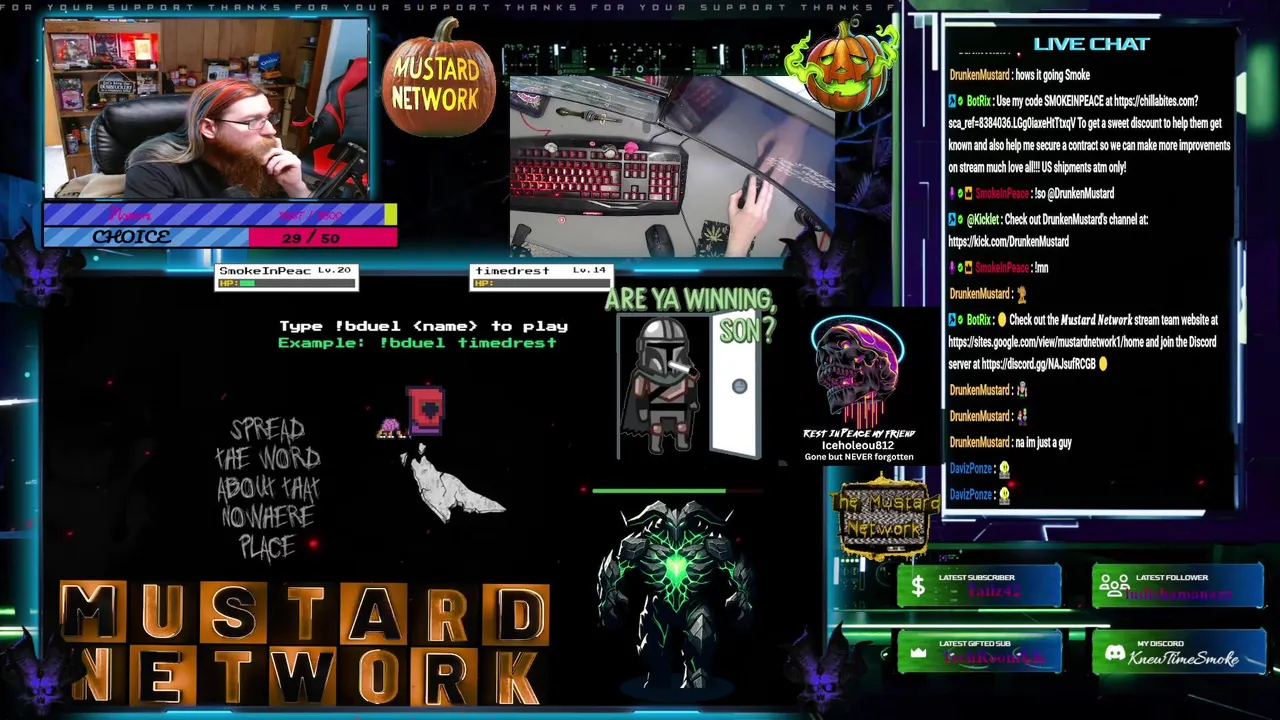Click the Mustard Network pumpkin logo
This screenshot has height=720, width=1280.
click(x=438, y=80)
